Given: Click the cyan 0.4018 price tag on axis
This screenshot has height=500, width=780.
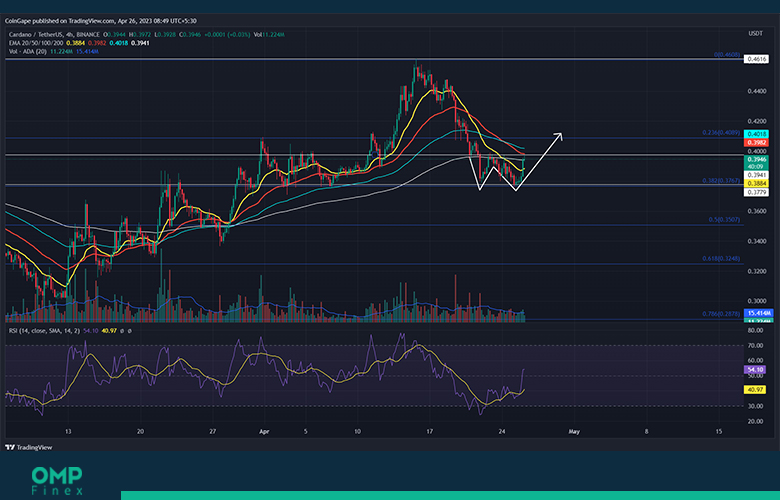Looking at the screenshot, I should 756,134.
